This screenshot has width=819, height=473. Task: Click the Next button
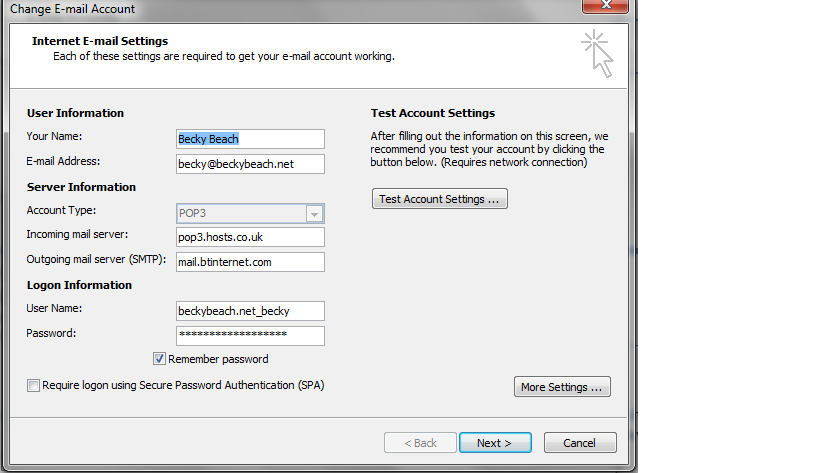(495, 443)
